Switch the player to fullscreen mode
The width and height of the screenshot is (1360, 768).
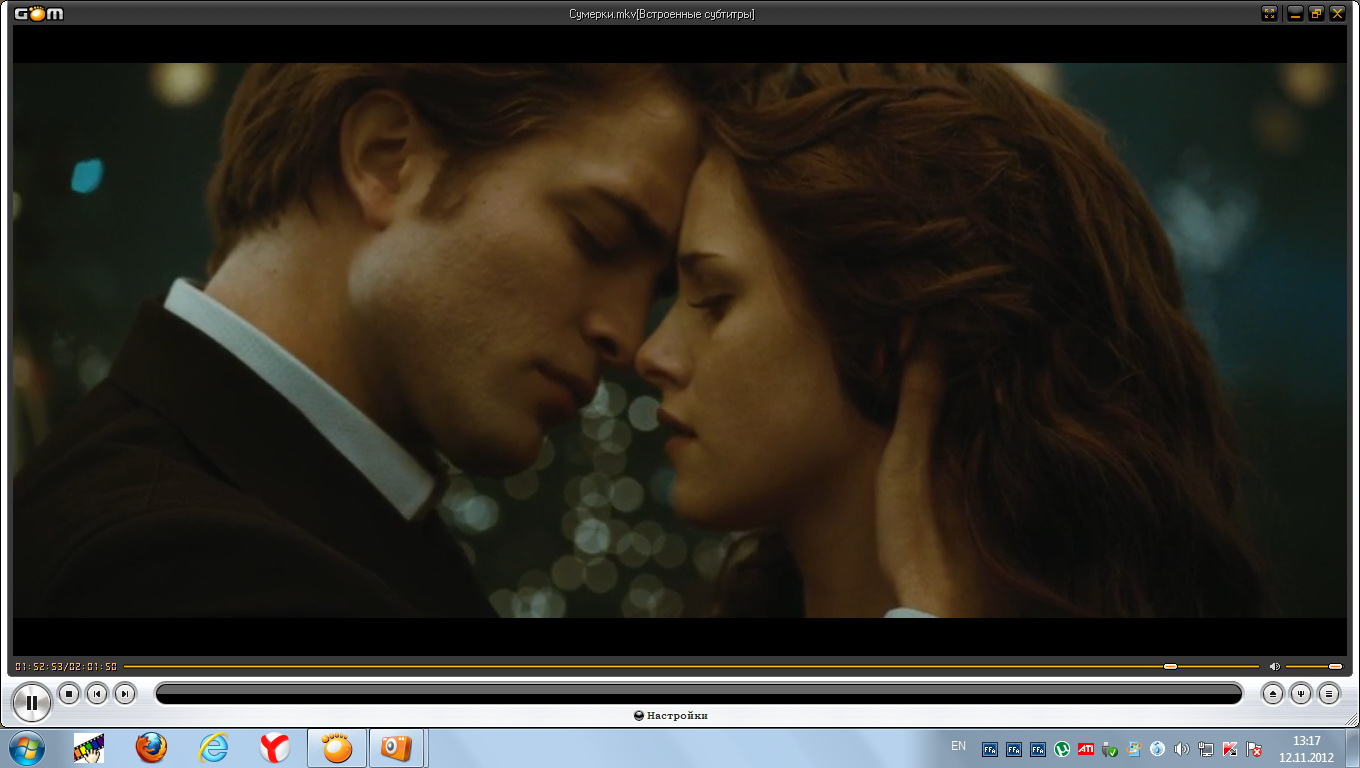pyautogui.click(x=1270, y=13)
